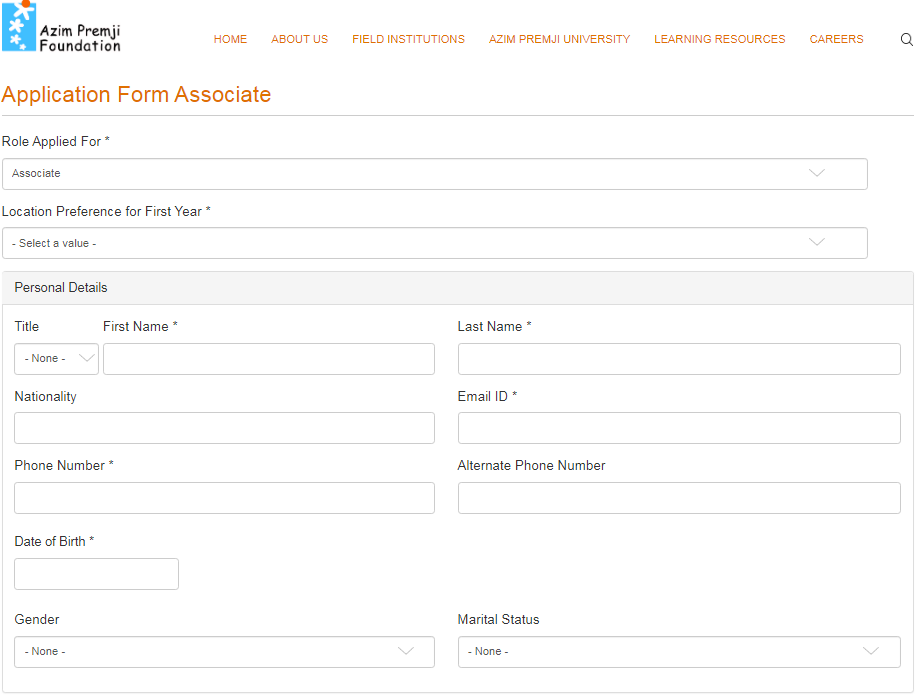Focus the Alternate Phone Number field
Image resolution: width=916 pixels, height=696 pixels.
pyautogui.click(x=679, y=498)
